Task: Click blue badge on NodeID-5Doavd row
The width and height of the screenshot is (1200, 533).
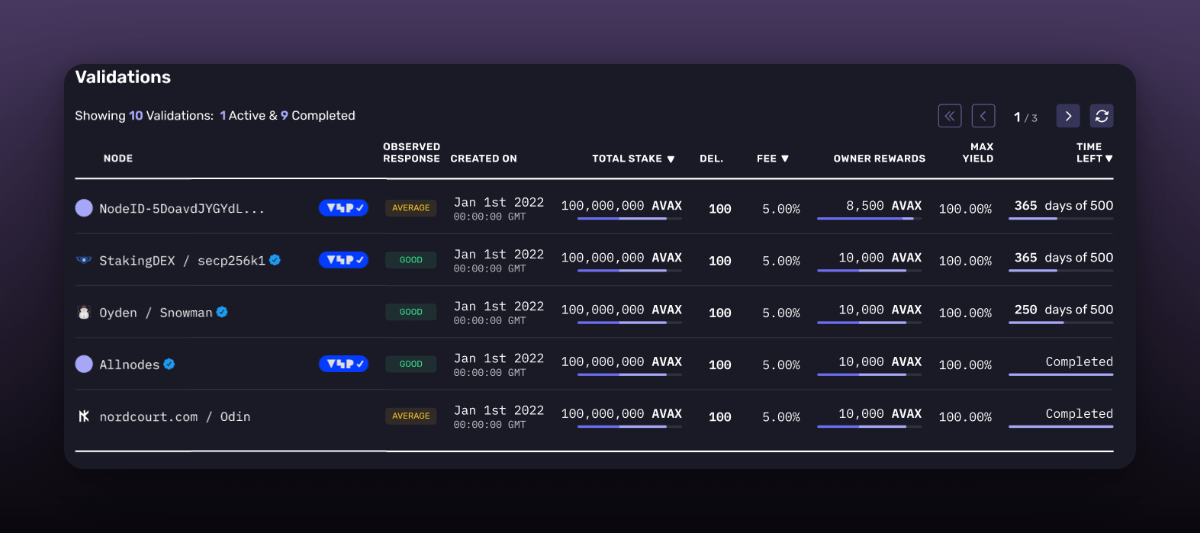Action: (343, 208)
